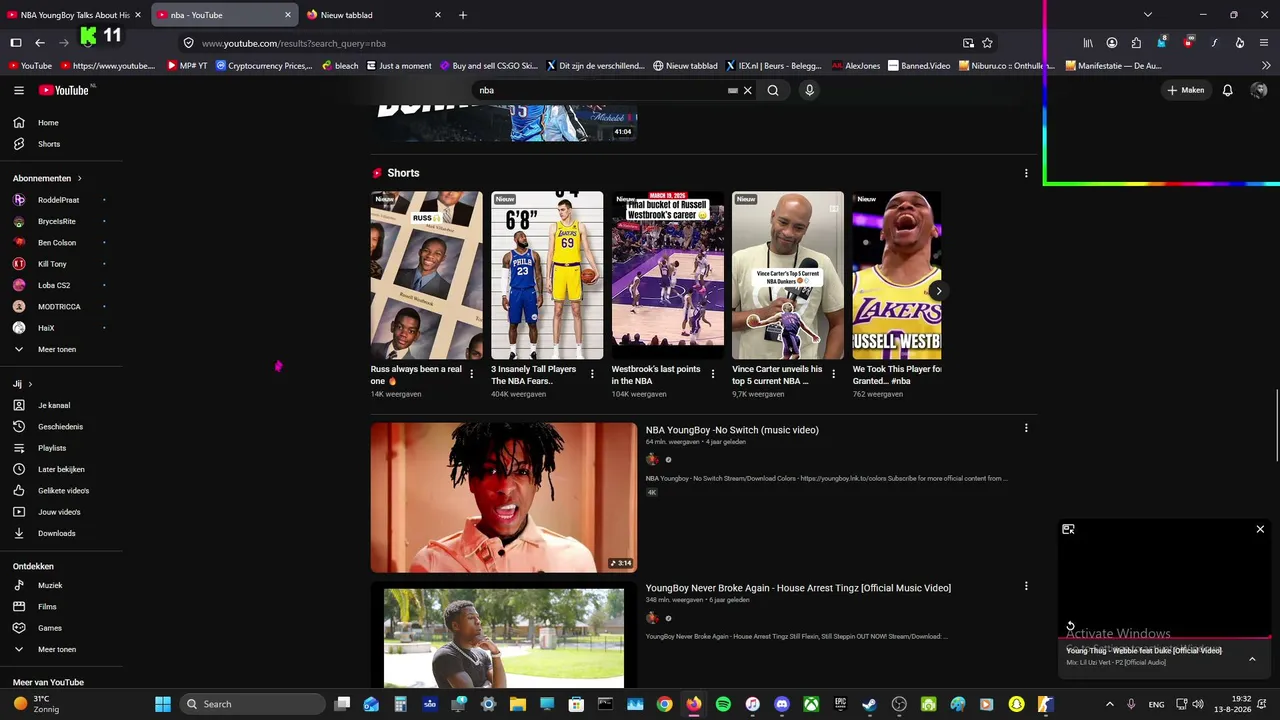Go back with Firefox back arrow

[40, 43]
